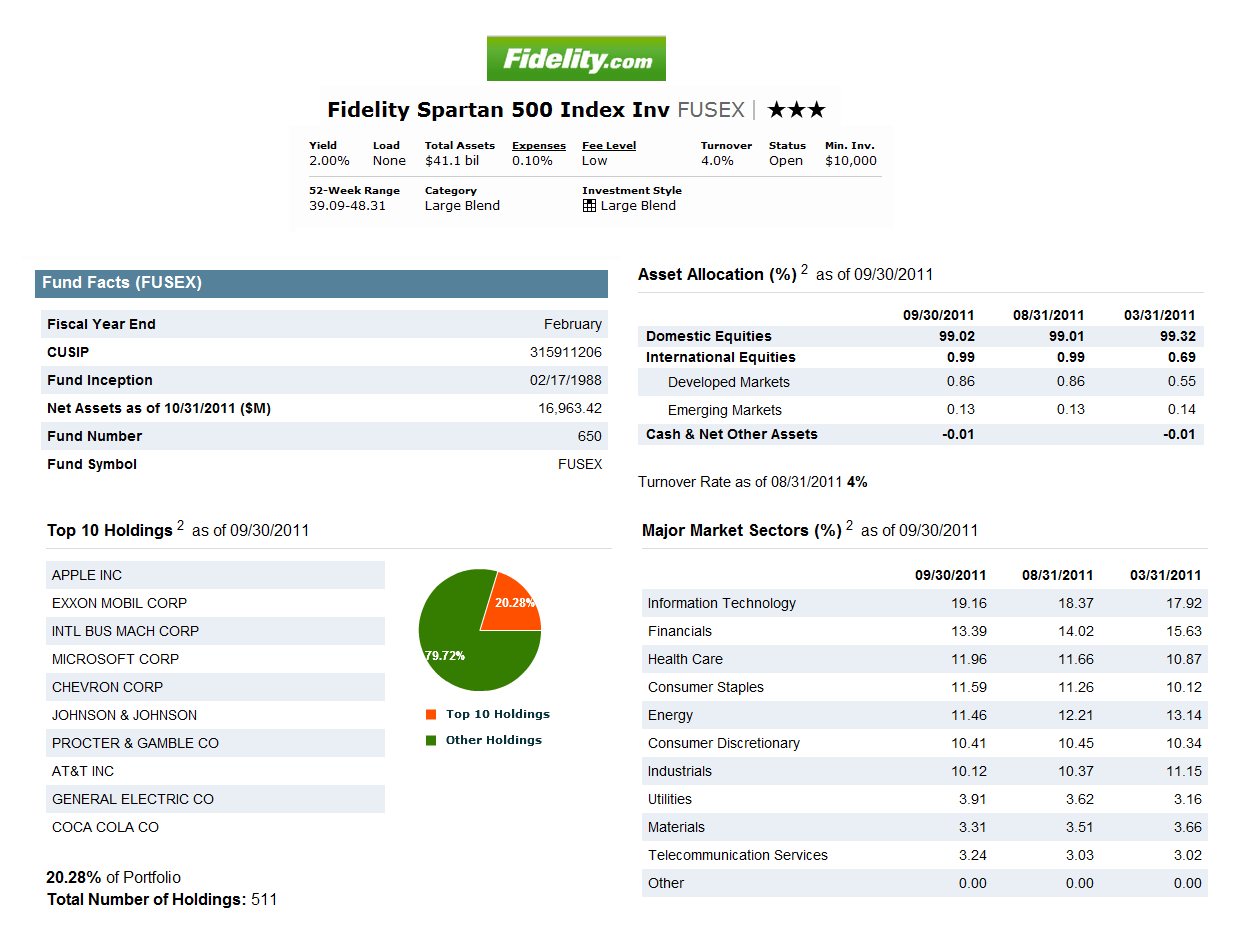
Task: Click the Telecommunication Services sector label
Action: (738, 855)
